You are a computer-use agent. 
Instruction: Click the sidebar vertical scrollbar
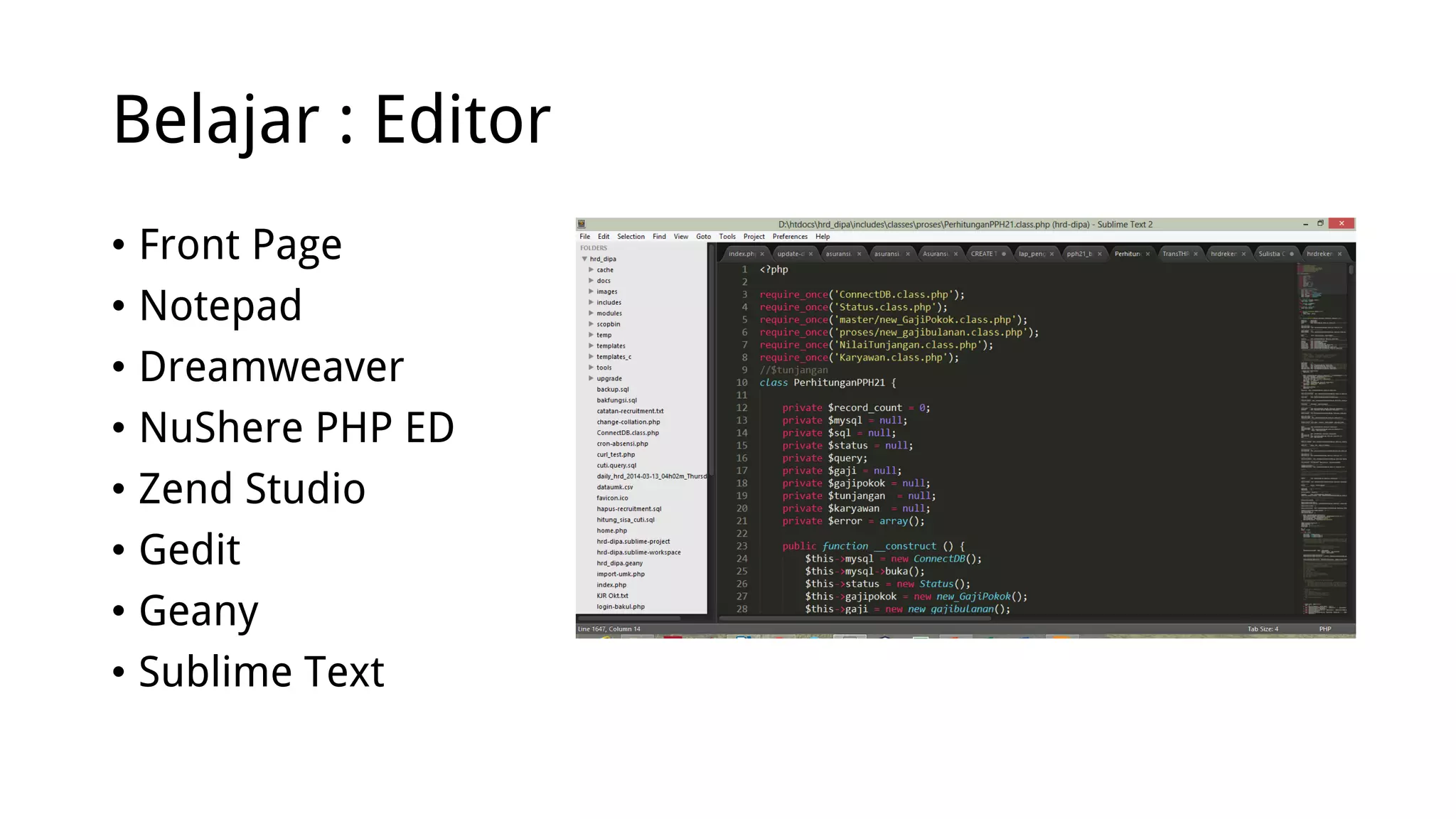710,360
